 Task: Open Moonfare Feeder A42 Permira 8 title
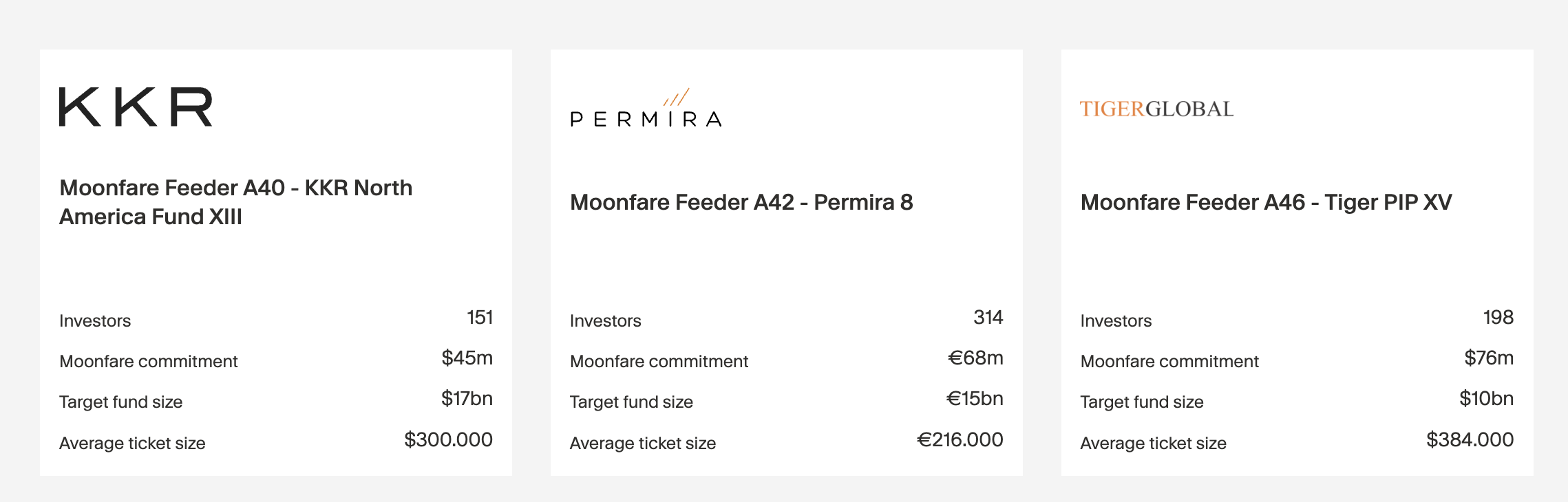coord(741,202)
